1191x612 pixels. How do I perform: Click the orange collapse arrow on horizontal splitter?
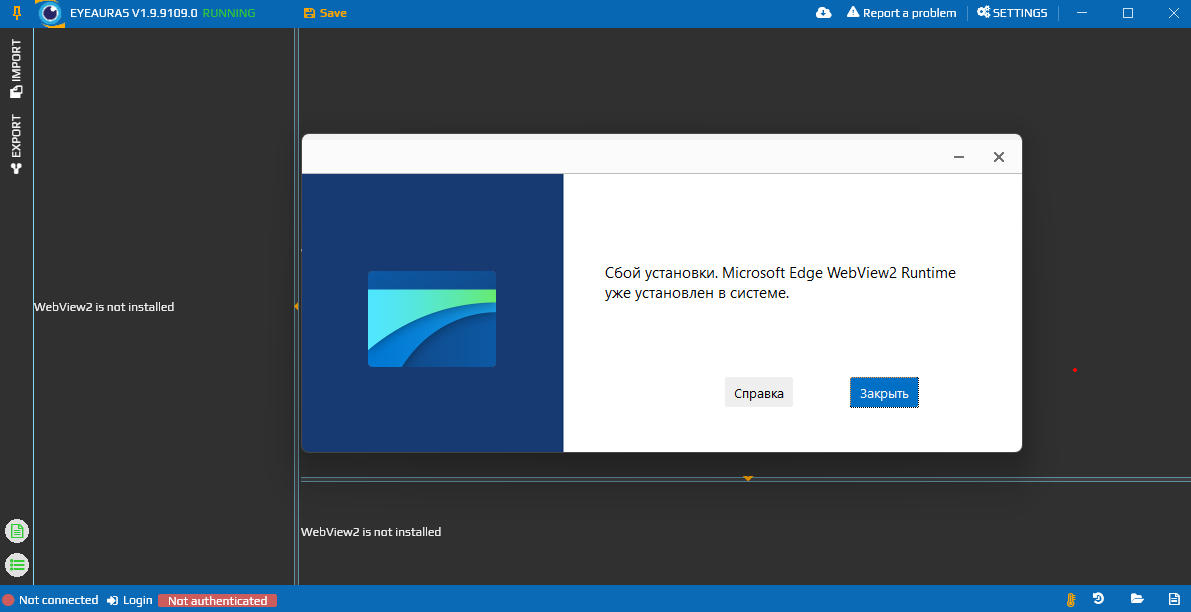tap(748, 478)
